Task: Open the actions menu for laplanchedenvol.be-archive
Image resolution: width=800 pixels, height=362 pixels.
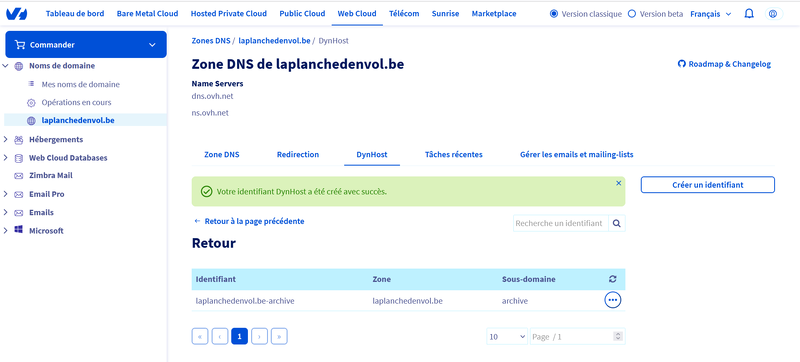Action: (613, 300)
